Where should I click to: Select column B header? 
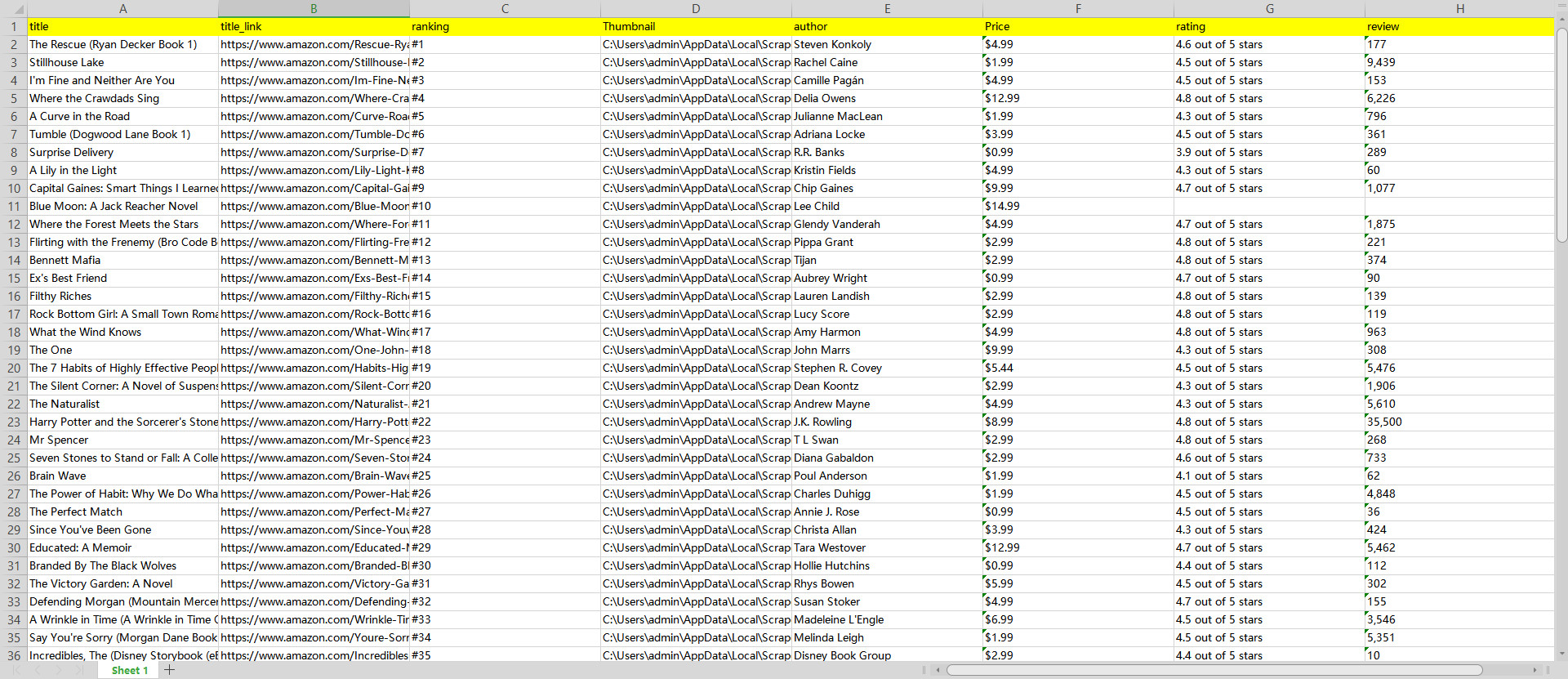click(x=314, y=8)
